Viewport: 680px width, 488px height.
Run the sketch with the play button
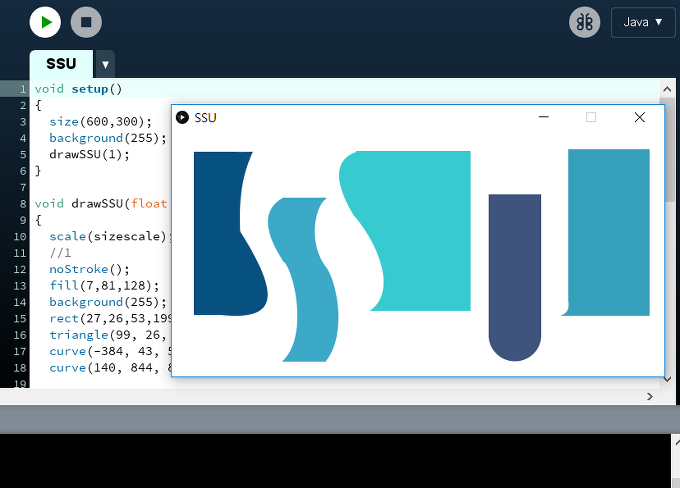point(45,22)
